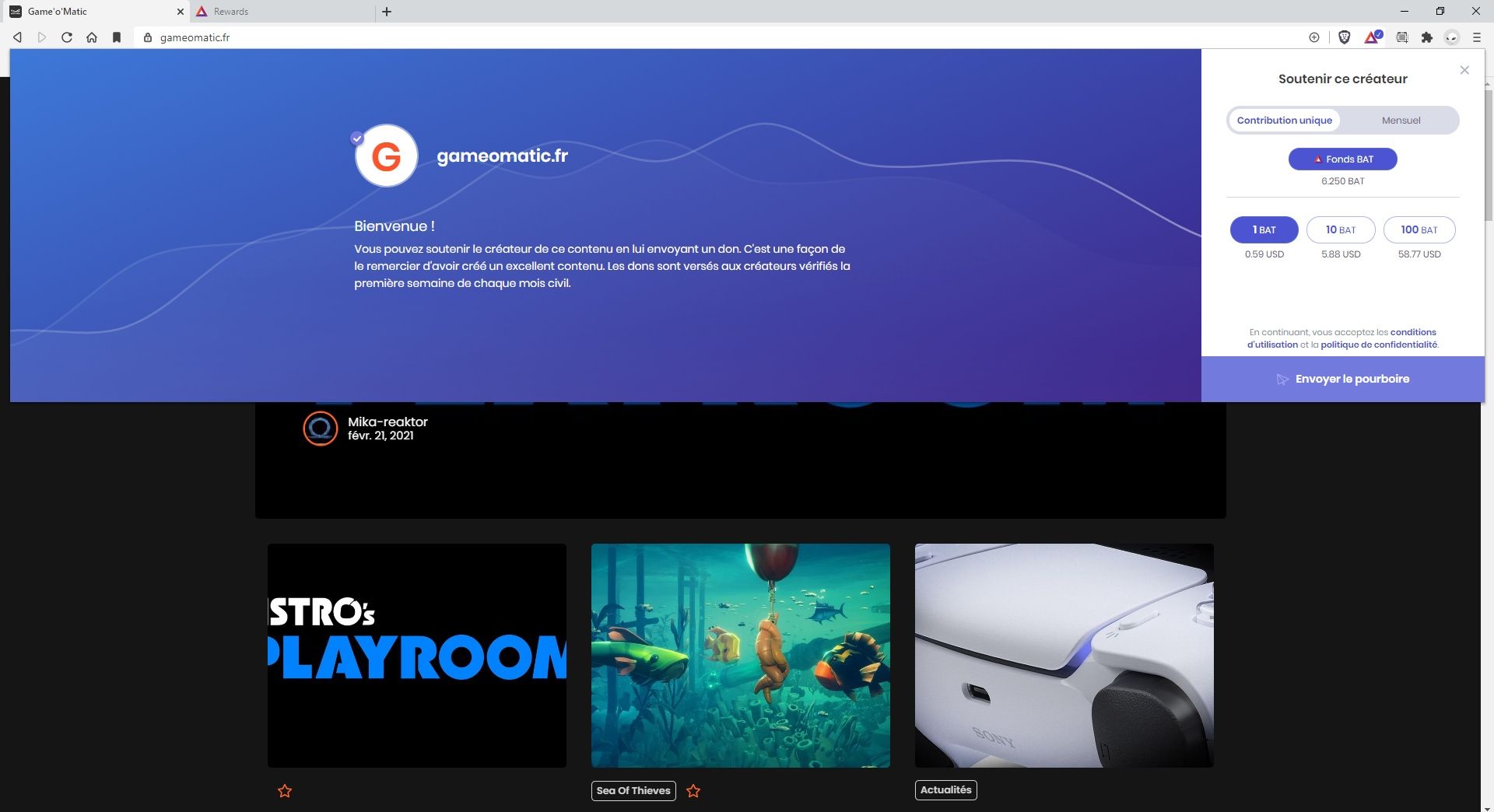The height and width of the screenshot is (812, 1494).
Task: Open the politique de confidentialité link
Action: click(1379, 345)
